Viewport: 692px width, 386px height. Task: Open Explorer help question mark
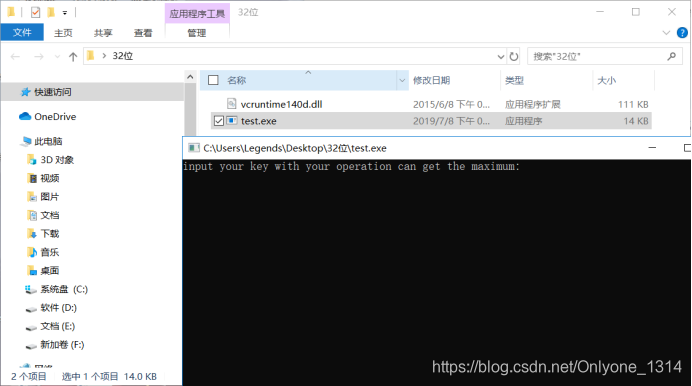click(x=682, y=33)
